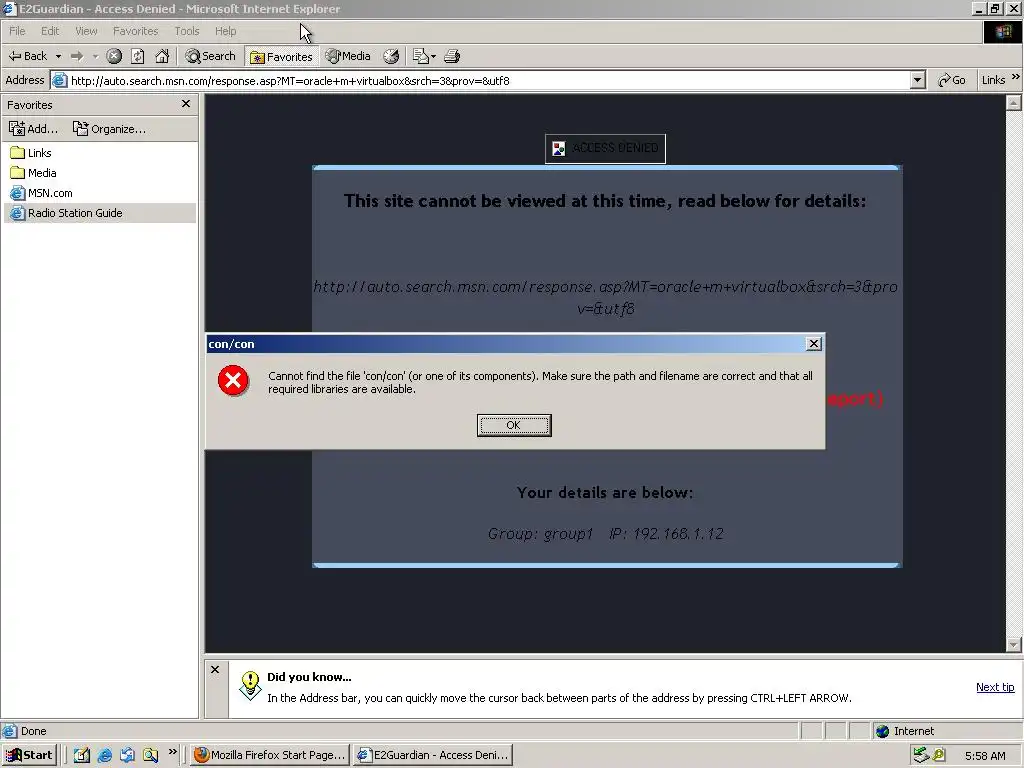Expand the Address bar dropdown arrow

pos(918,80)
